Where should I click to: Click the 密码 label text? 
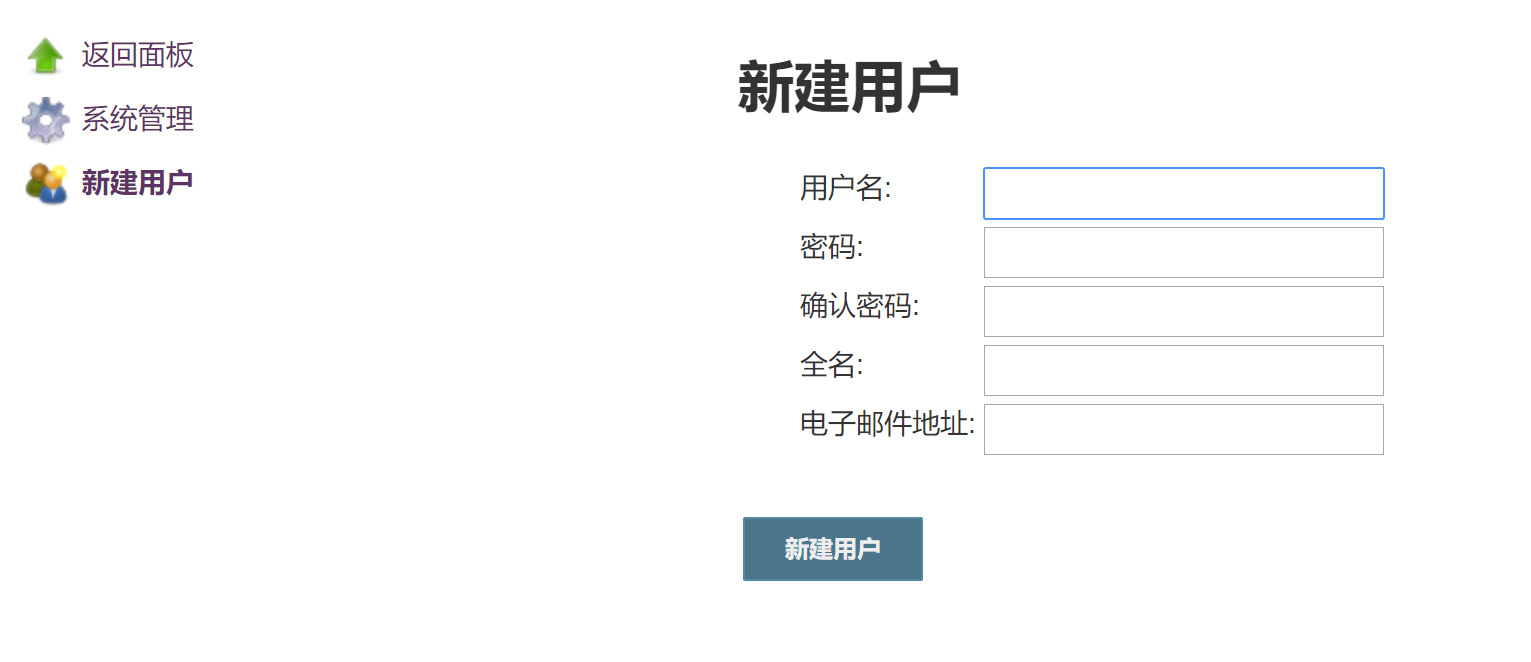click(831, 247)
